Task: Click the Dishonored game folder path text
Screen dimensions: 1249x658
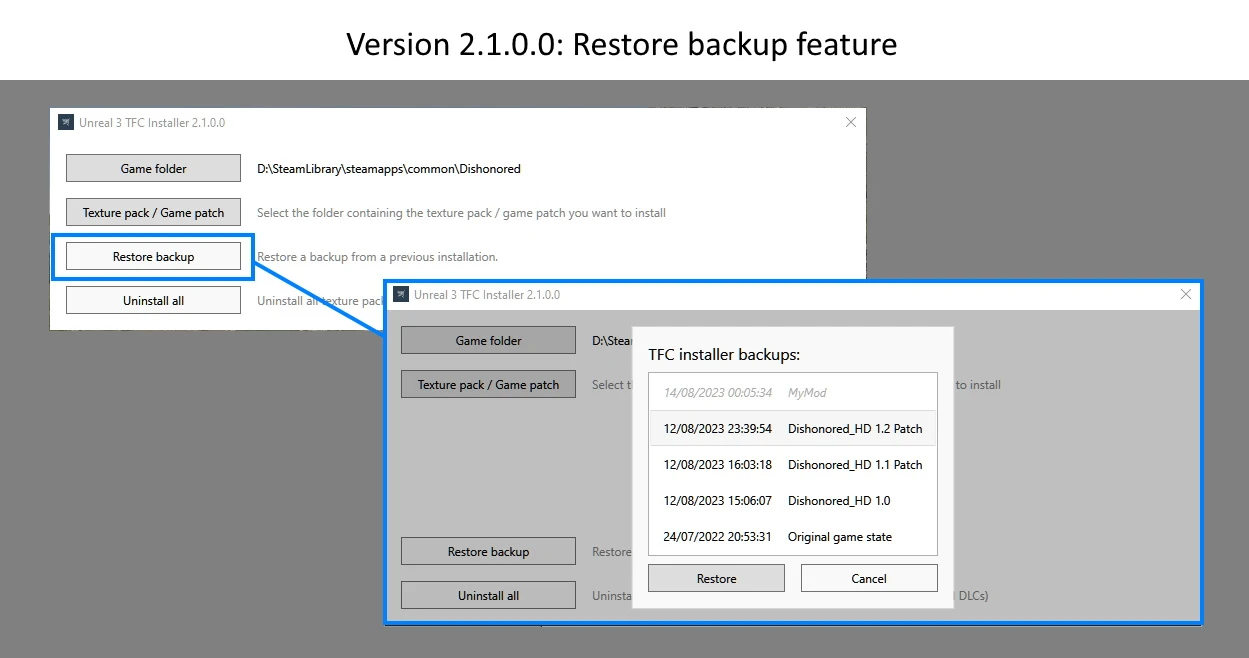Action: pos(388,169)
